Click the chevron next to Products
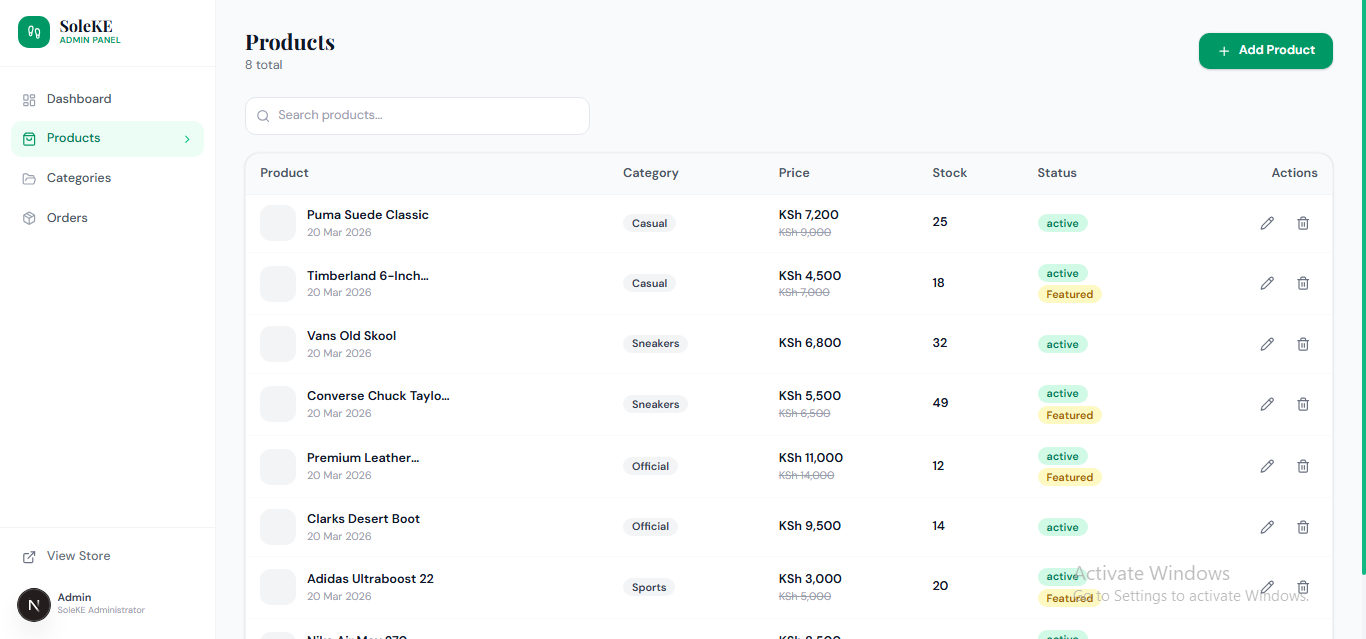The image size is (1366, 639). (187, 139)
